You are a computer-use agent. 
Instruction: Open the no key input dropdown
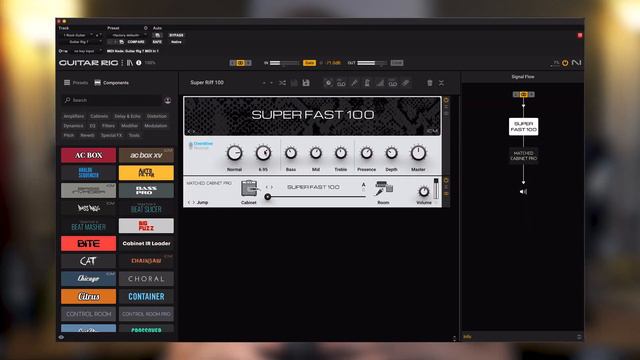click(84, 51)
